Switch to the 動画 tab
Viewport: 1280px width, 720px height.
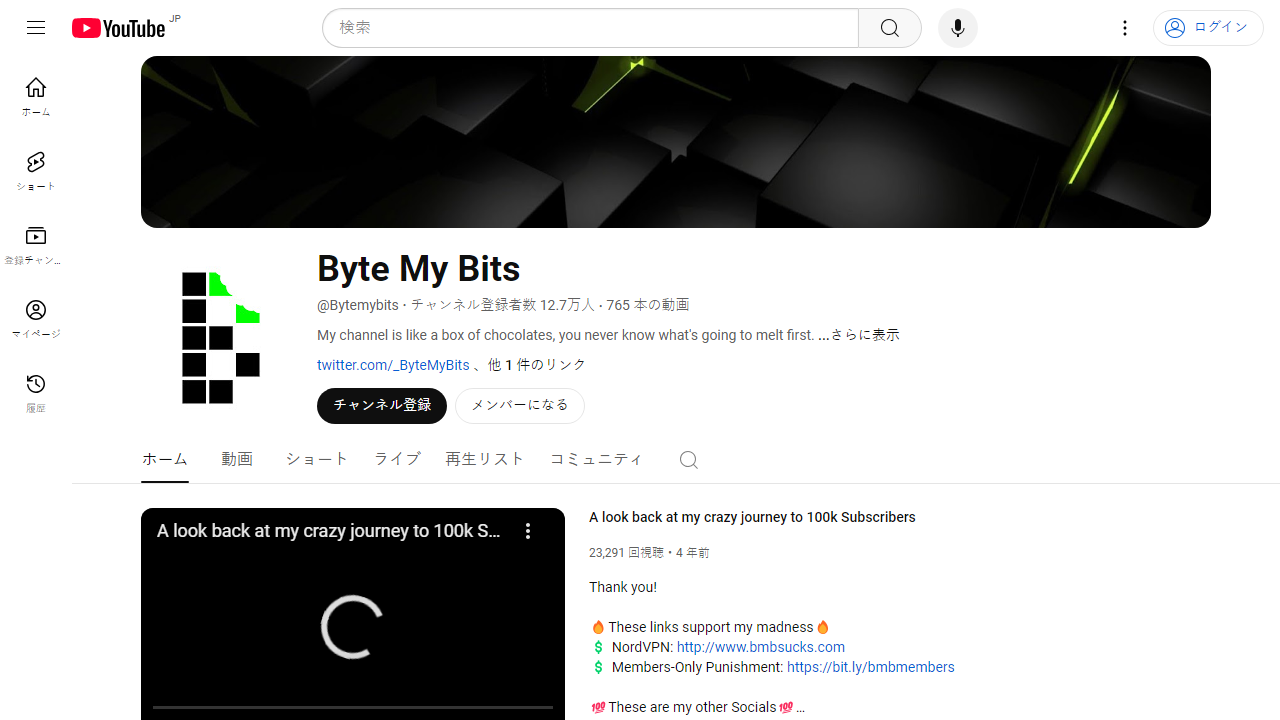coord(237,459)
